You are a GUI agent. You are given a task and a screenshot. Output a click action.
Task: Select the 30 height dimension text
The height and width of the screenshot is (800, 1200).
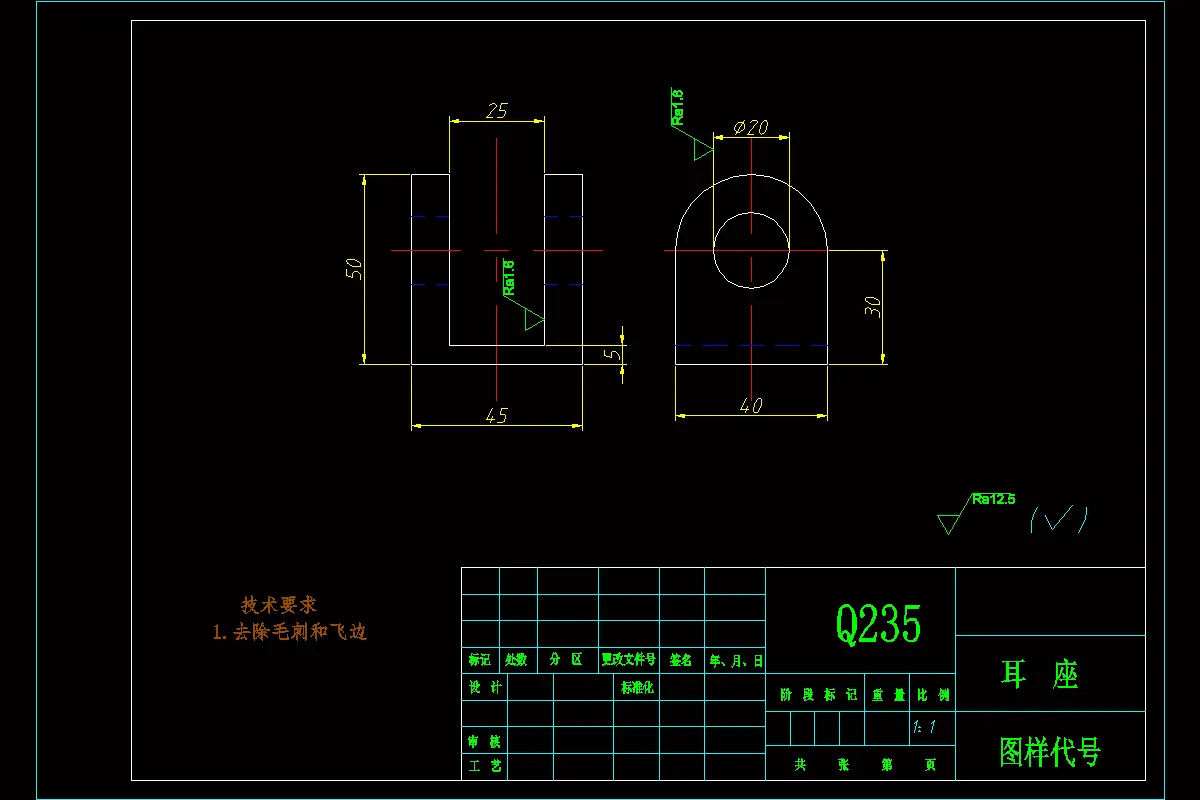(x=873, y=307)
